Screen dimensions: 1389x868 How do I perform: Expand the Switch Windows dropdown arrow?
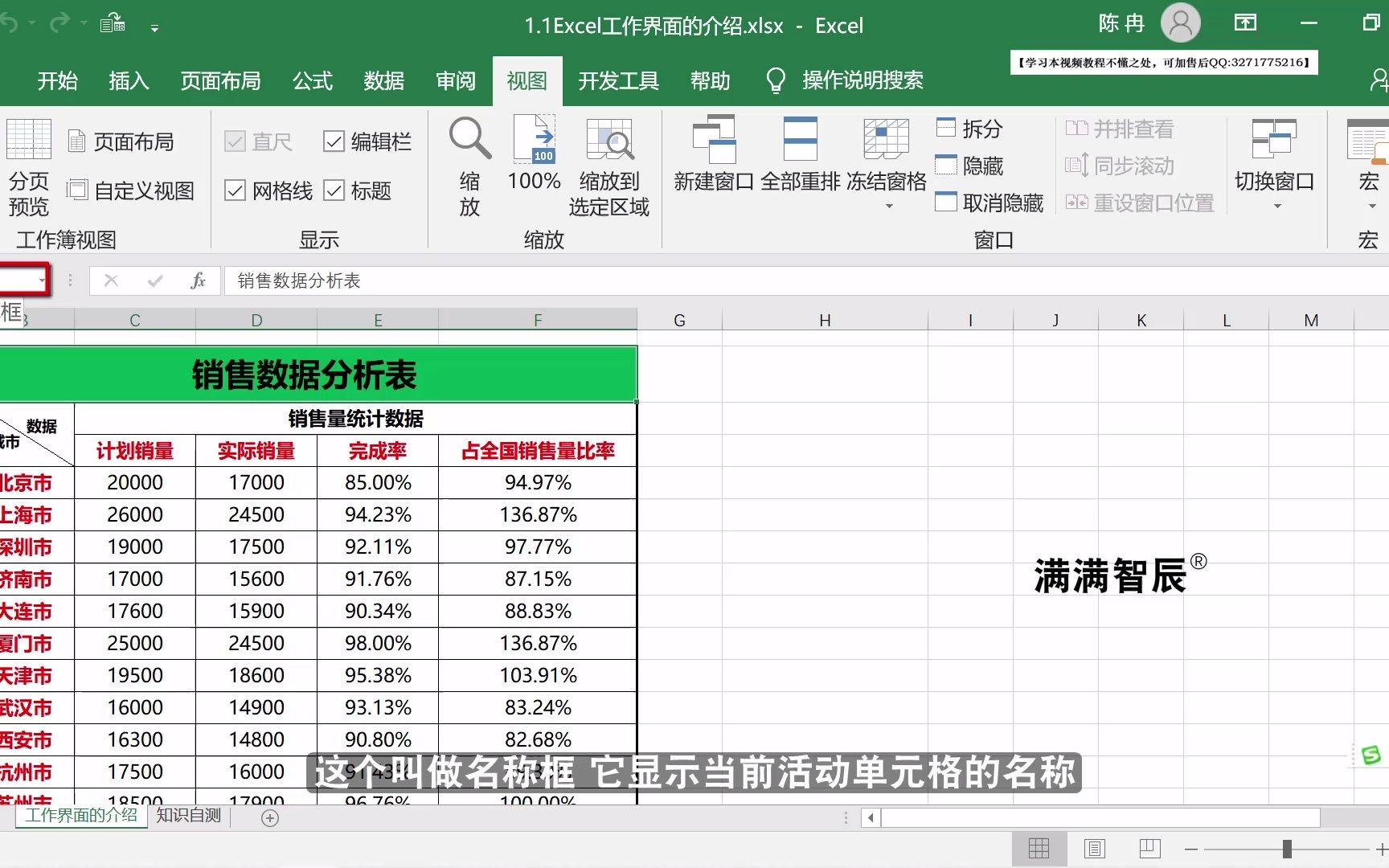pyautogui.click(x=1277, y=207)
